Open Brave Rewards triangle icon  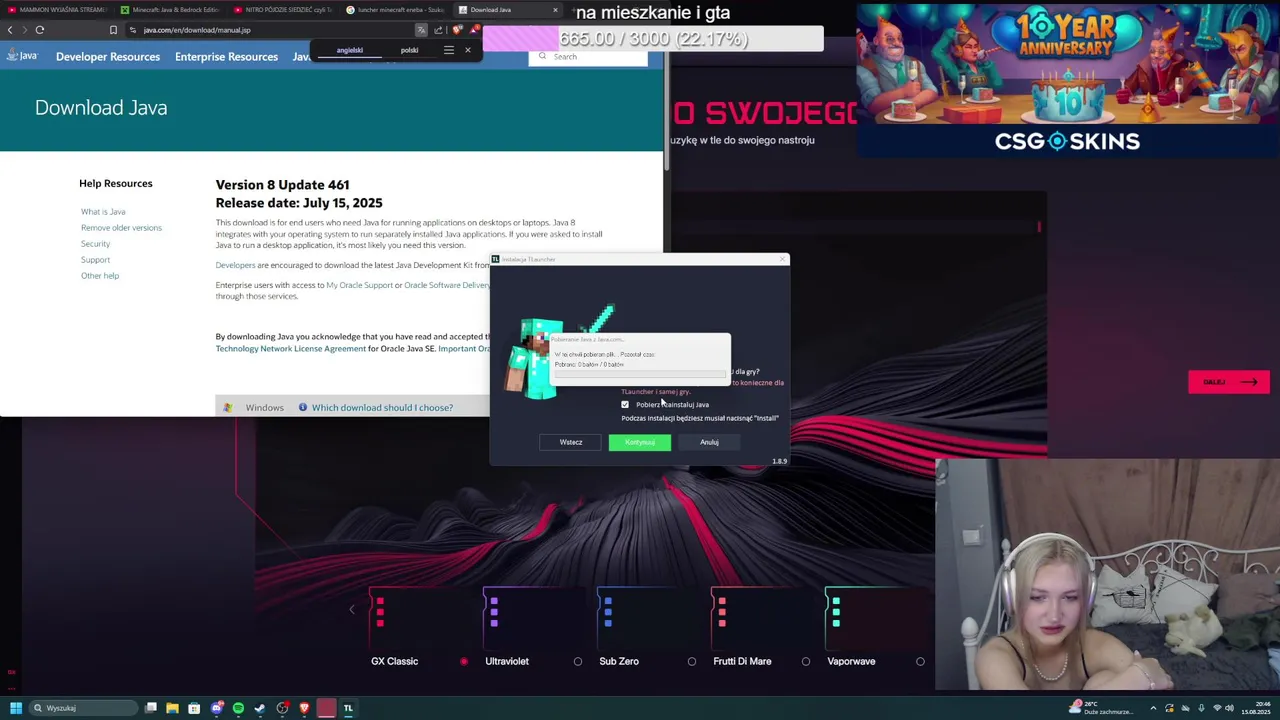click(x=474, y=30)
